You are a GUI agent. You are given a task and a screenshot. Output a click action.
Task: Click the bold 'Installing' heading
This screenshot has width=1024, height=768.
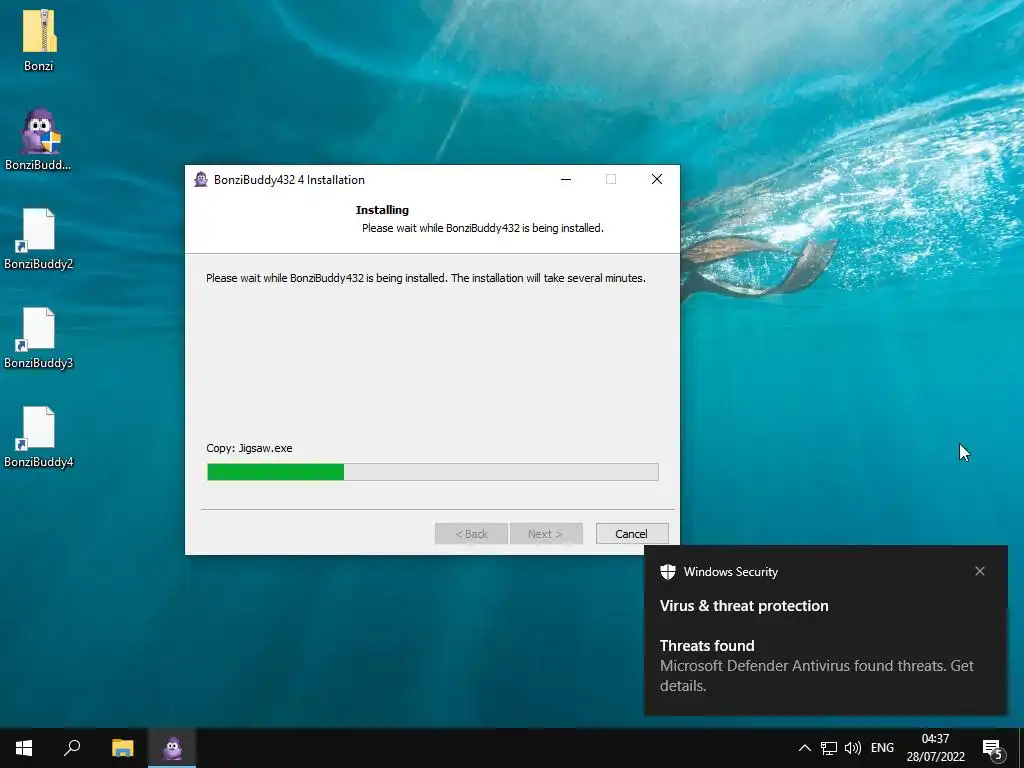382,210
